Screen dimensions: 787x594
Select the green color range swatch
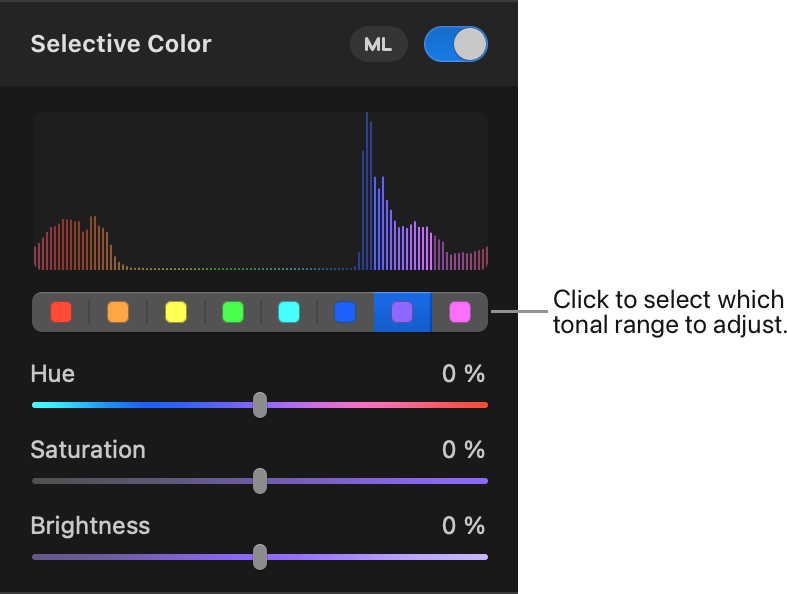point(233,312)
